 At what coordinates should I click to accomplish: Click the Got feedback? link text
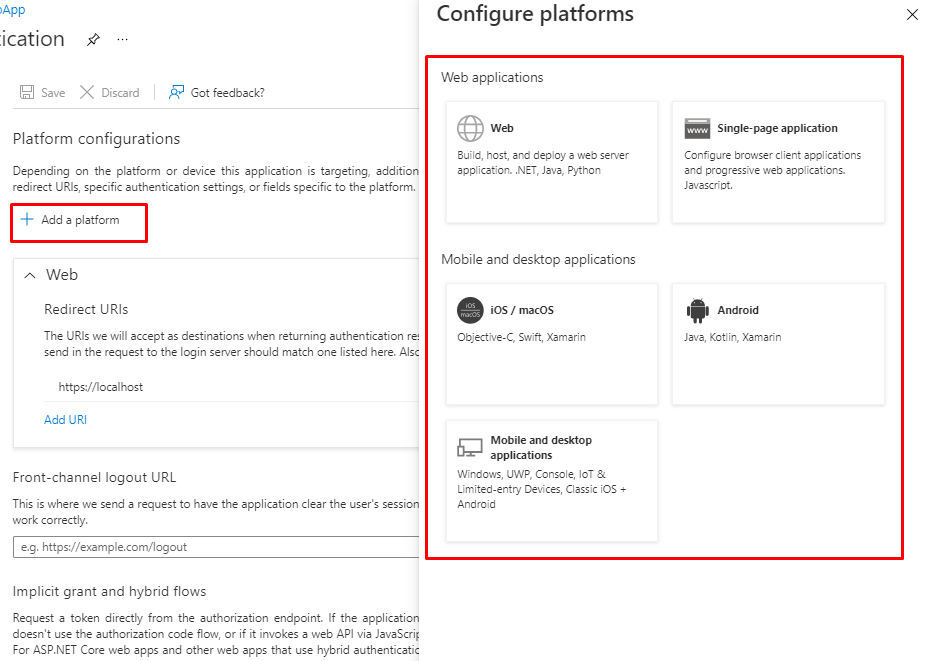tap(227, 93)
